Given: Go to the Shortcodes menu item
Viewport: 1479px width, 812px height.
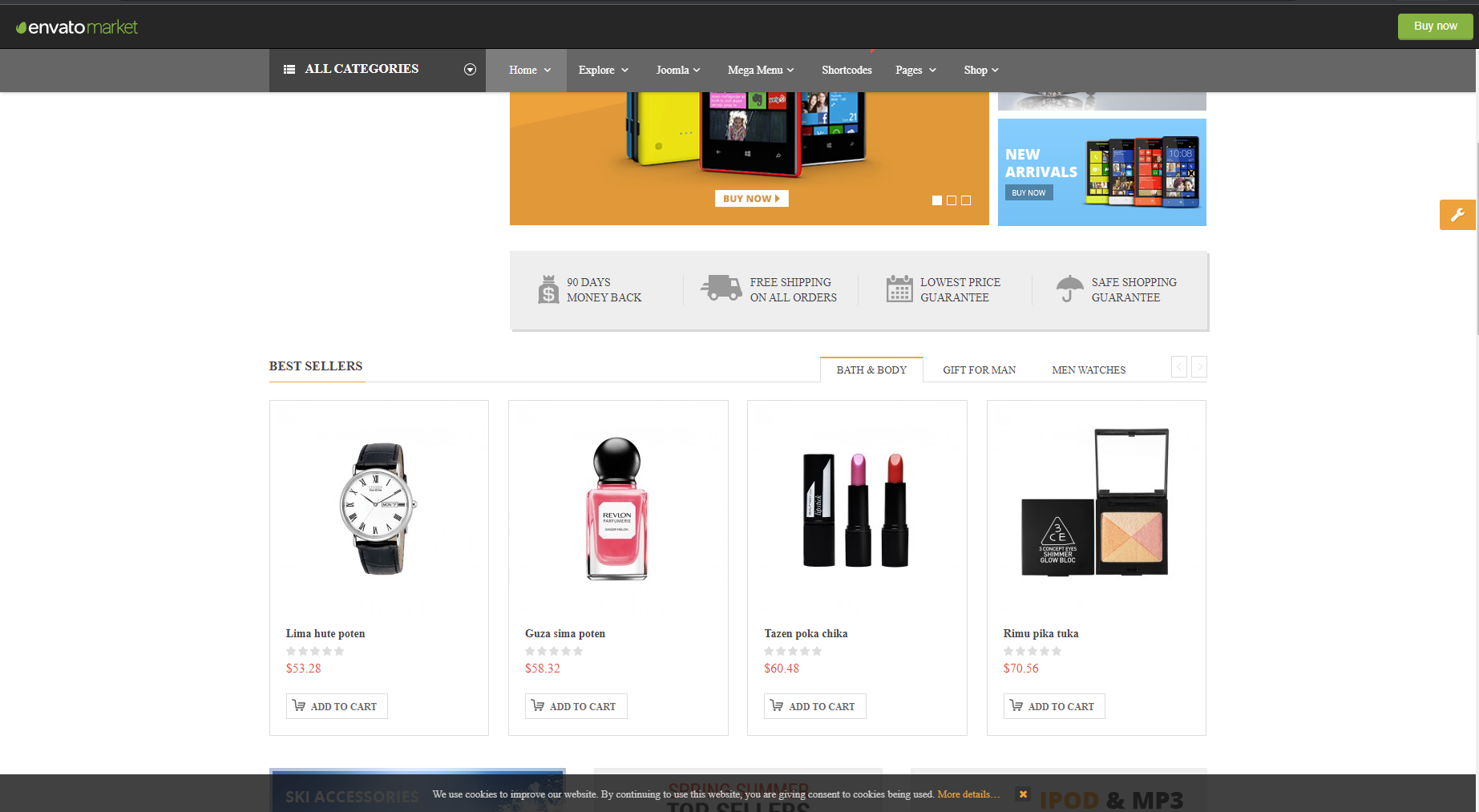Looking at the screenshot, I should pyautogui.click(x=847, y=71).
